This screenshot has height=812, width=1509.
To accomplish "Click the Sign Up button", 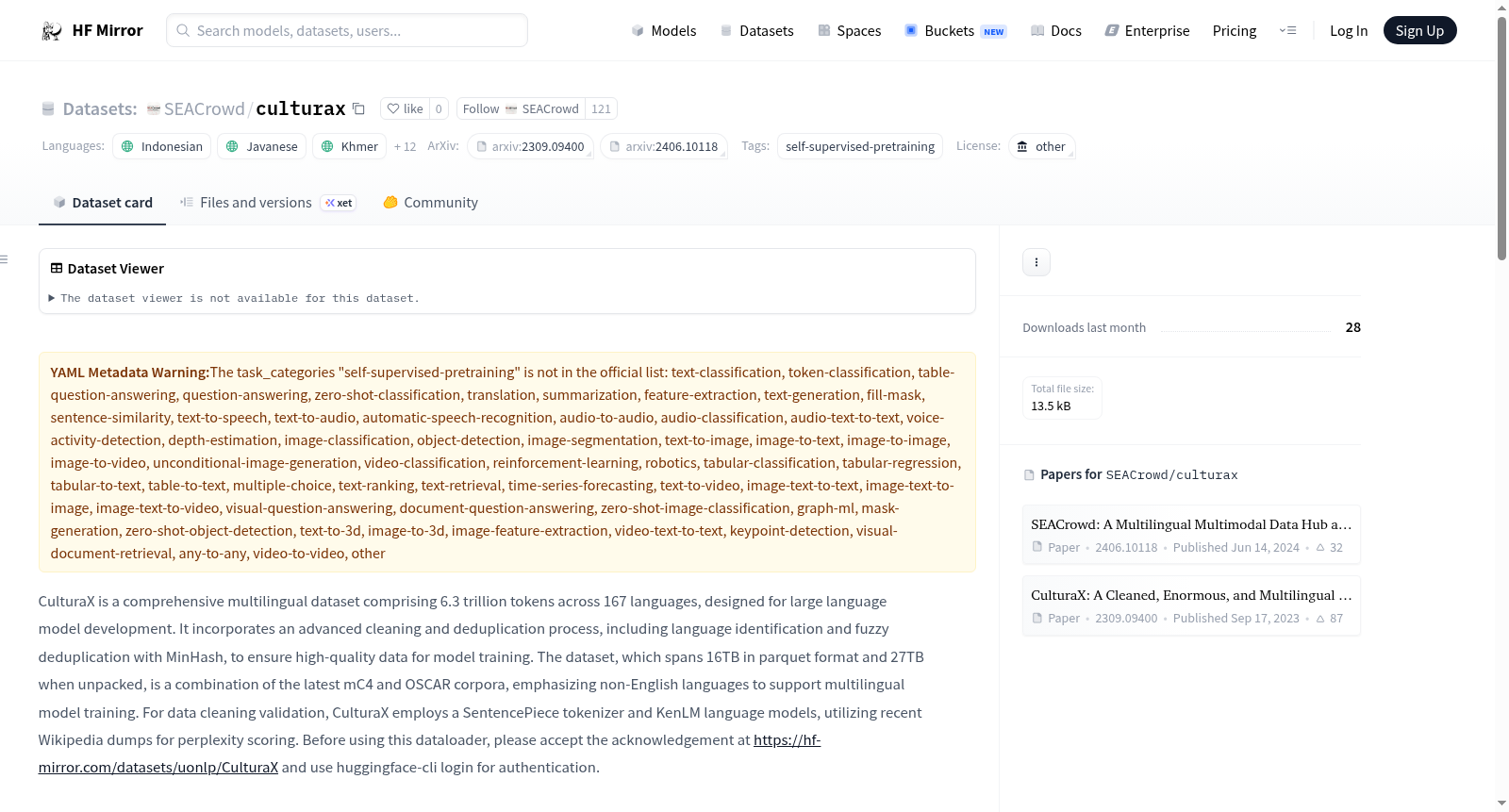I will (x=1419, y=30).
